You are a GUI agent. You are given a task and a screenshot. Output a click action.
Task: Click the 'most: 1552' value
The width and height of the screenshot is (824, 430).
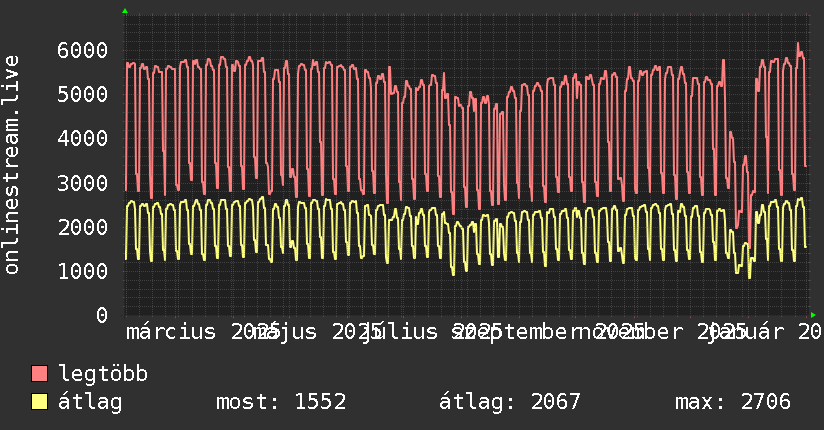pyautogui.click(x=281, y=402)
